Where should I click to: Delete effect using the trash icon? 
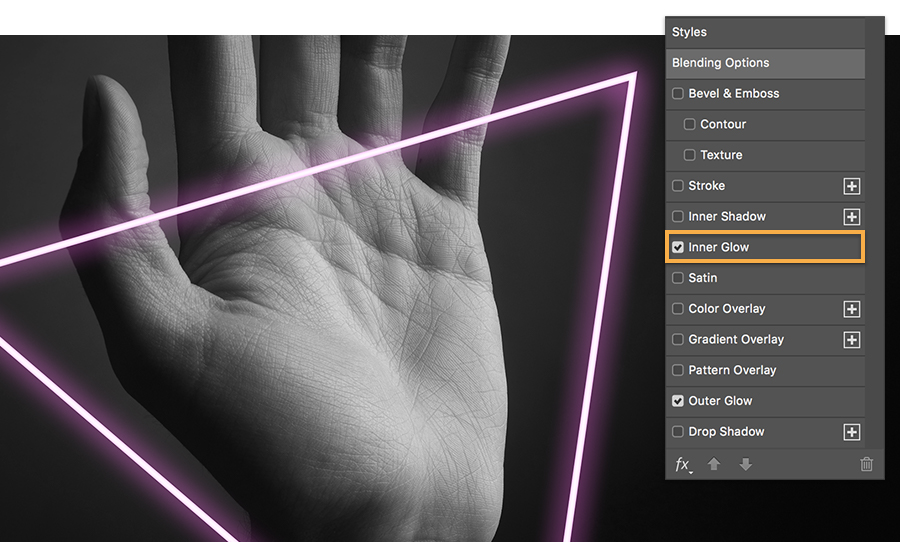pyautogui.click(x=866, y=464)
